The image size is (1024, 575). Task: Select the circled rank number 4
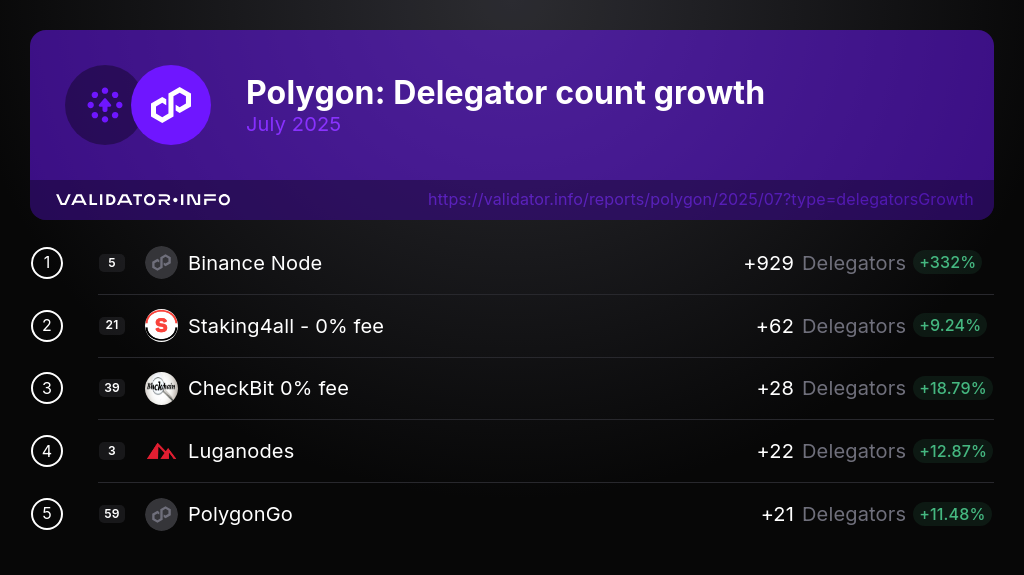47,451
